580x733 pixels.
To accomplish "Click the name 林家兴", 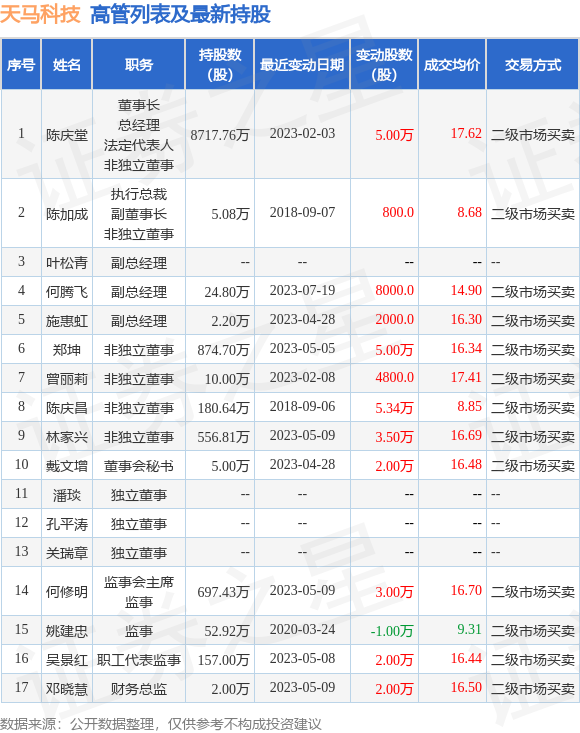I will (67, 437).
